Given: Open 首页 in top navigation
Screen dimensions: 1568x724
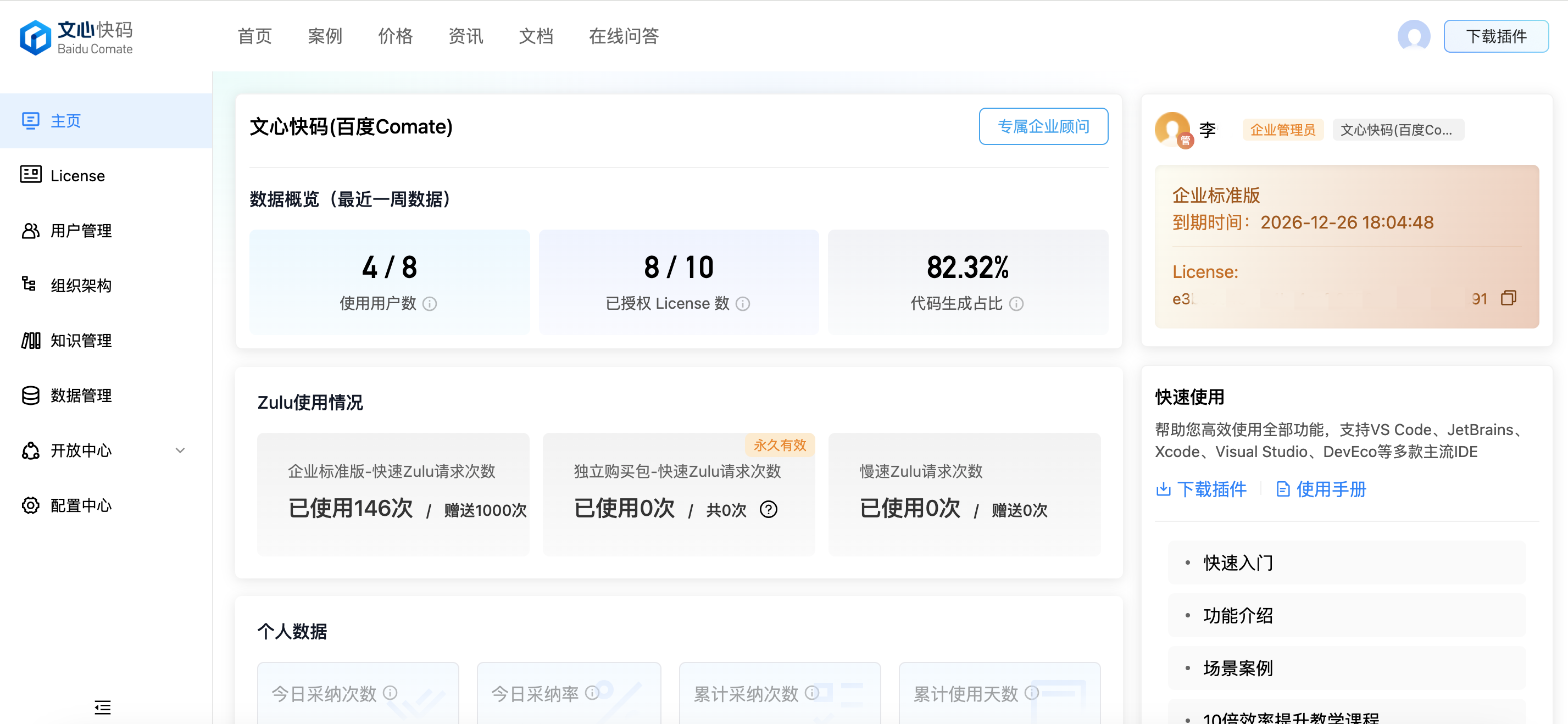Looking at the screenshot, I should pyautogui.click(x=254, y=36).
